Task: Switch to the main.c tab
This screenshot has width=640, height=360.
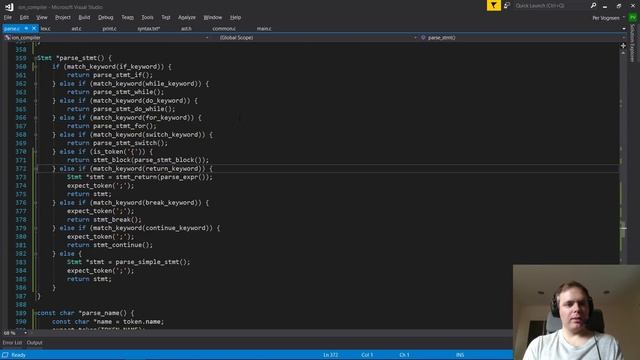Action: [x=264, y=29]
